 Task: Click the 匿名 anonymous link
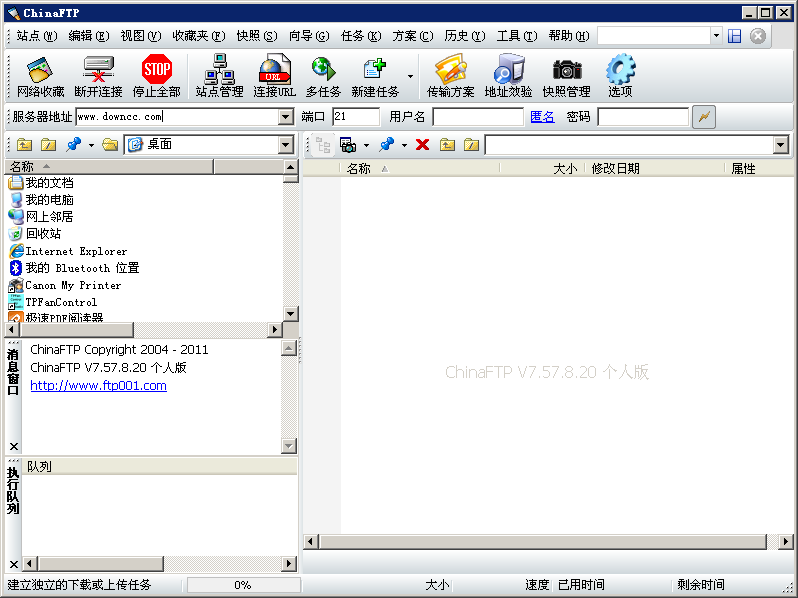coord(542,117)
